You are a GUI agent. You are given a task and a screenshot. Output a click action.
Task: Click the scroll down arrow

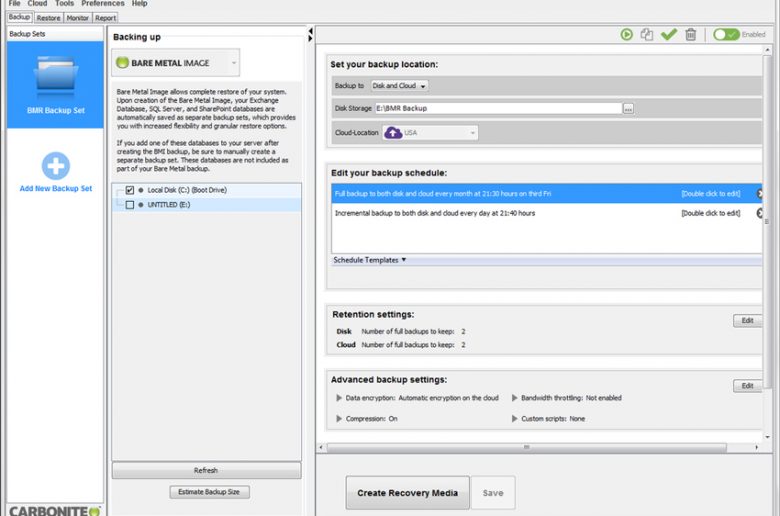pyautogui.click(x=768, y=437)
